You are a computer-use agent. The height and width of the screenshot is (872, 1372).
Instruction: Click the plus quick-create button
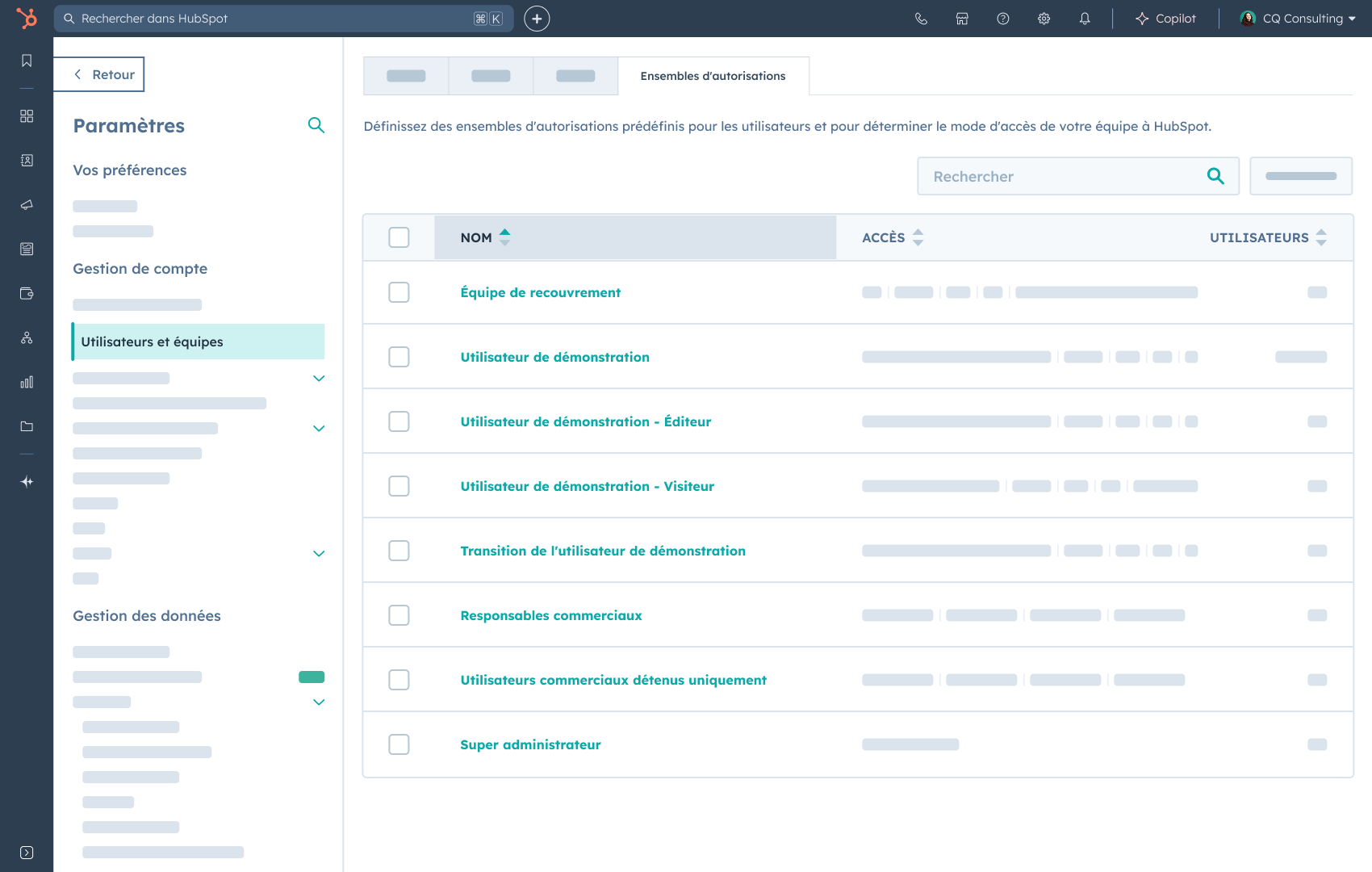pyautogui.click(x=537, y=19)
